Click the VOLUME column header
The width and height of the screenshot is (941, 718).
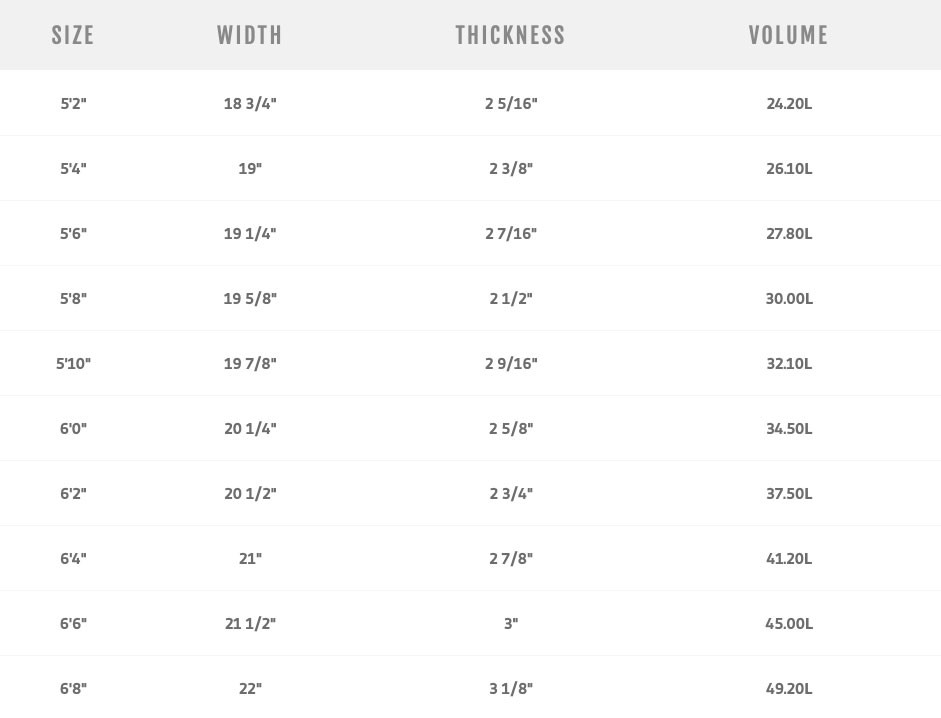(x=788, y=35)
